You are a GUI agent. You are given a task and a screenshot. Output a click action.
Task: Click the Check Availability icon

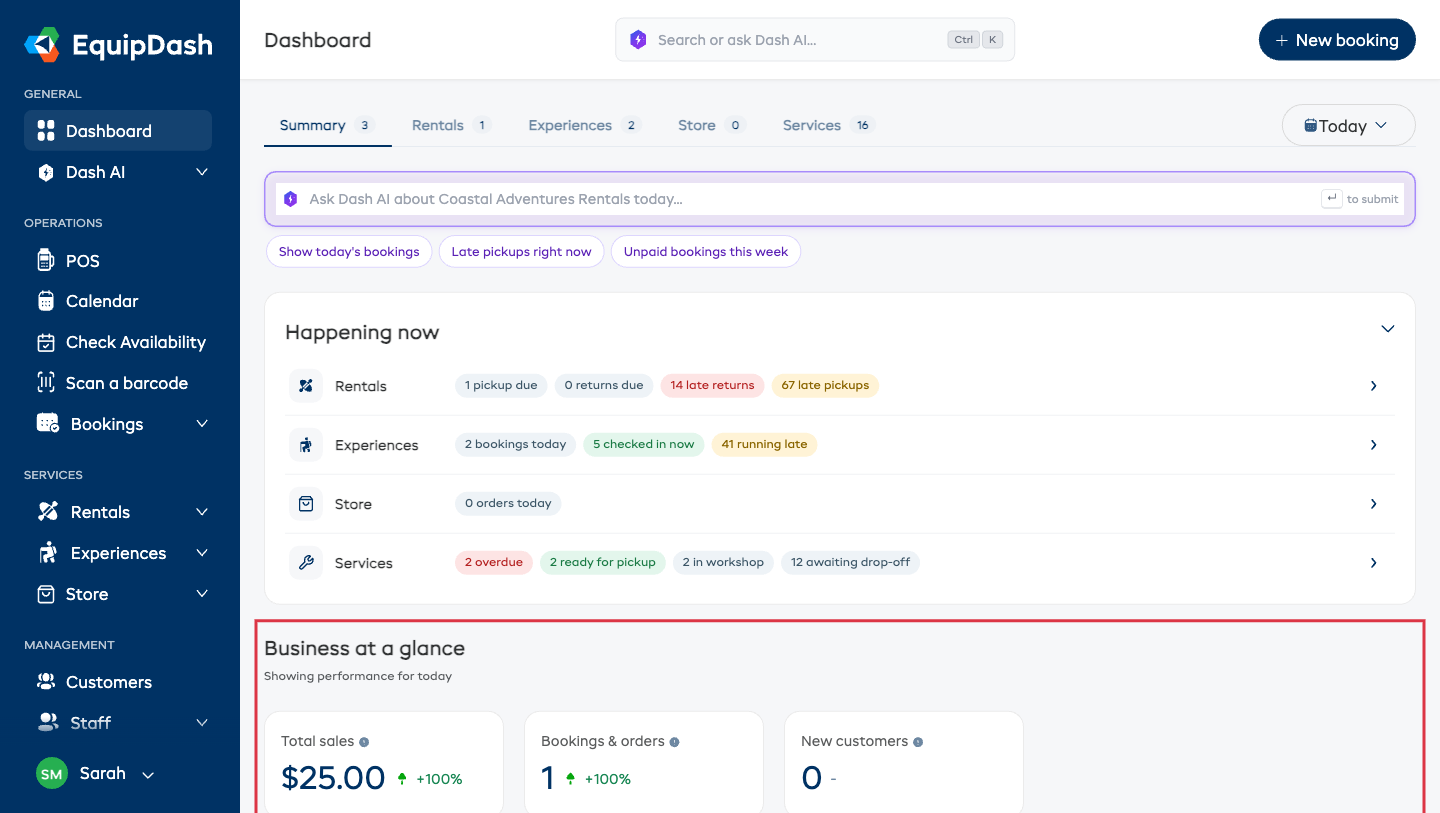click(x=45, y=342)
